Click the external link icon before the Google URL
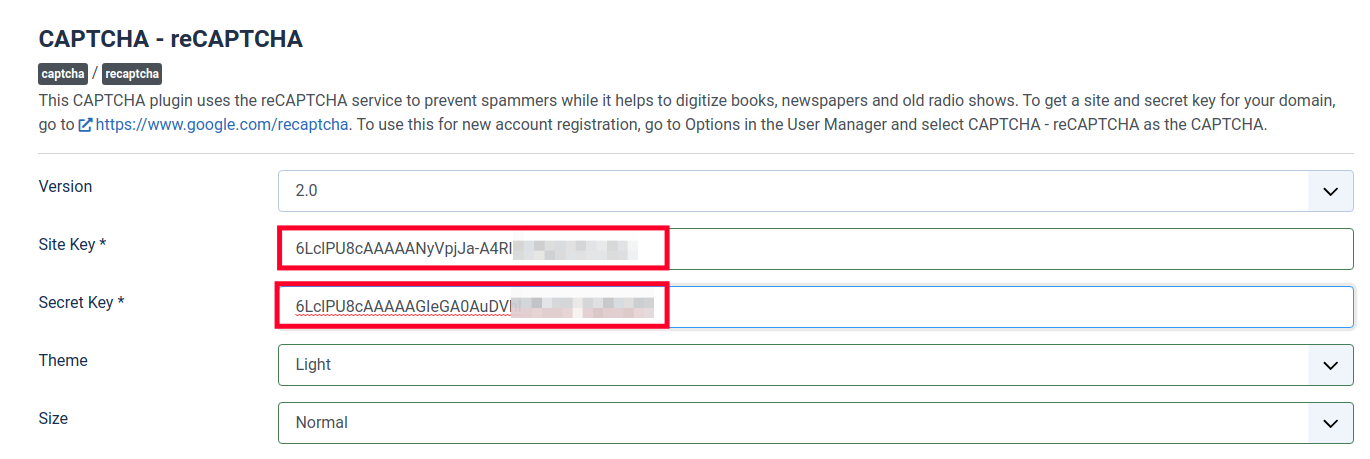Image resolution: width=1370 pixels, height=459 pixels. pos(86,125)
